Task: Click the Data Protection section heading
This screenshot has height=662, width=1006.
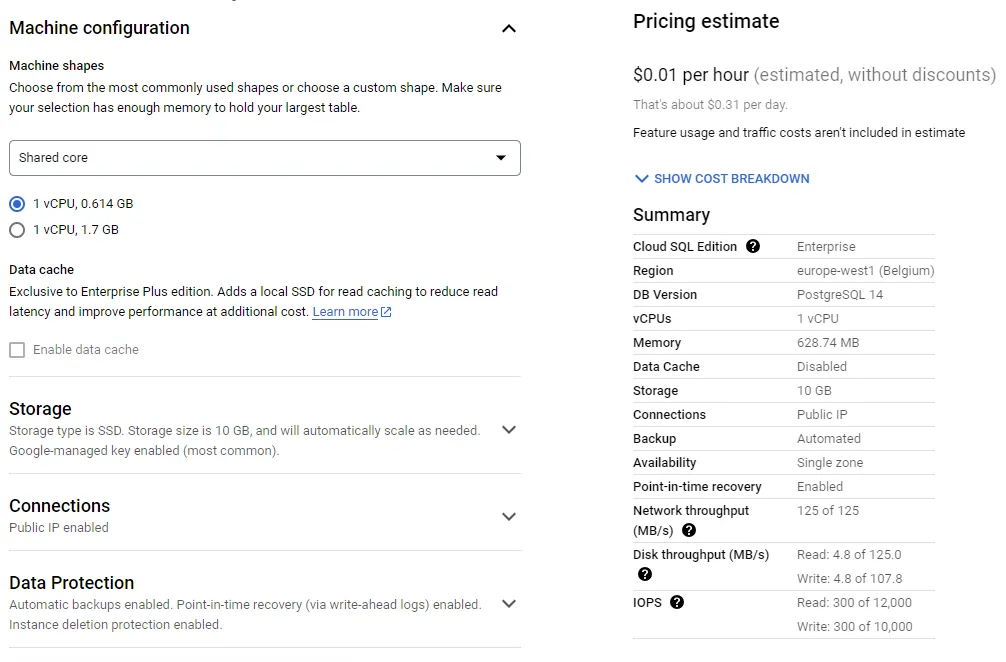Action: point(71,583)
